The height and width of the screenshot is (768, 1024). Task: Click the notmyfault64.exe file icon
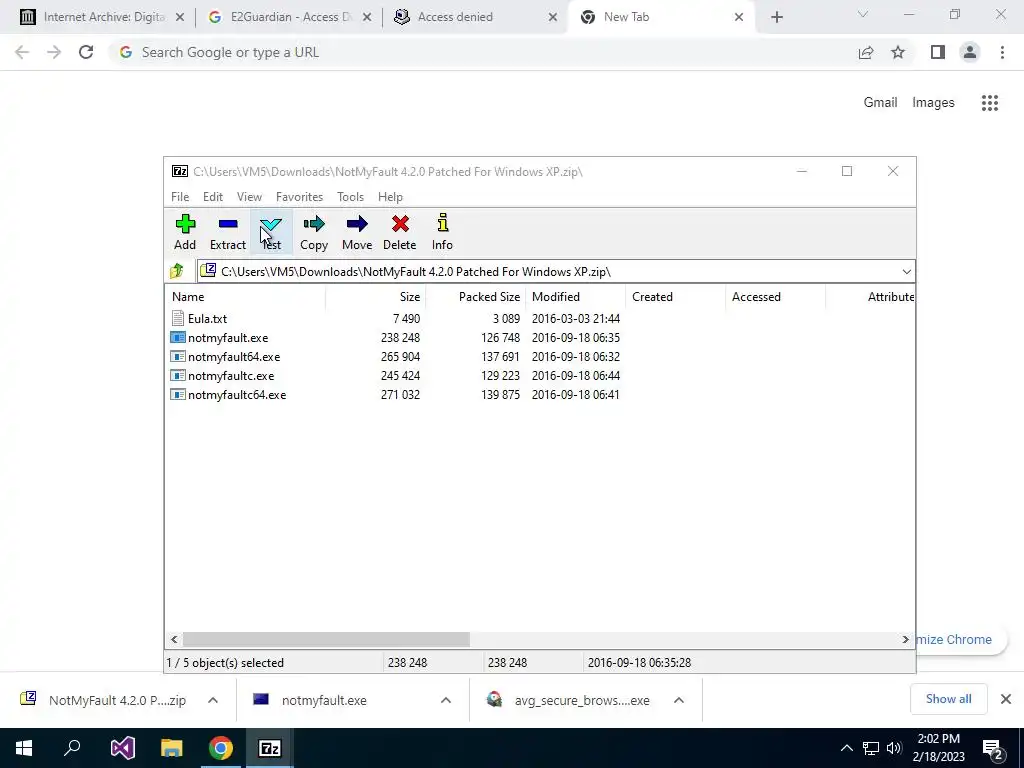tap(178, 357)
